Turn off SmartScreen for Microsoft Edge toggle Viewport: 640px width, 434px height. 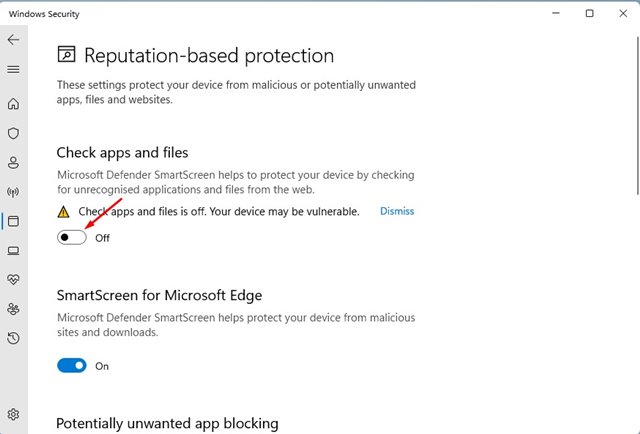72,366
